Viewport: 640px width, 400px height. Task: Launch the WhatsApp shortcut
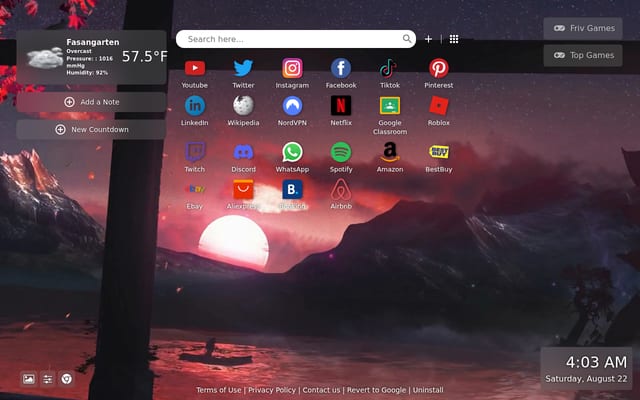292,152
